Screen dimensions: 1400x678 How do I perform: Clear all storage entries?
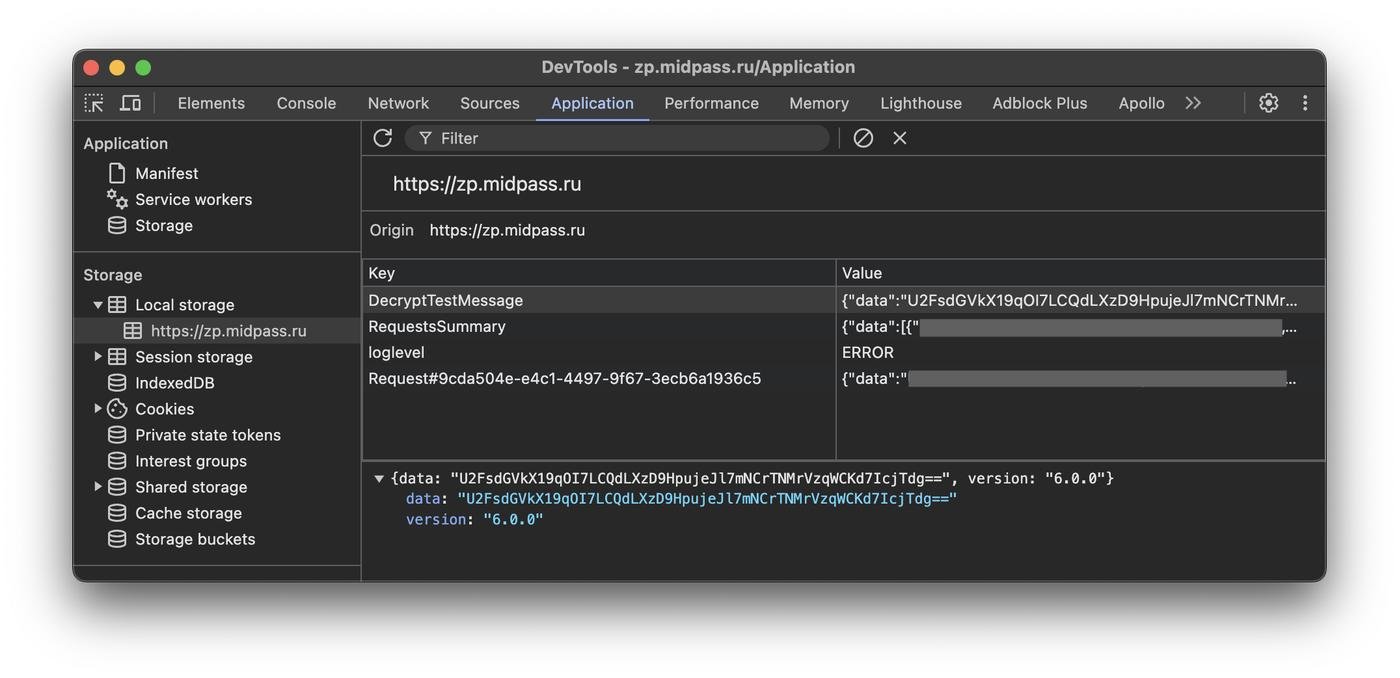point(863,138)
